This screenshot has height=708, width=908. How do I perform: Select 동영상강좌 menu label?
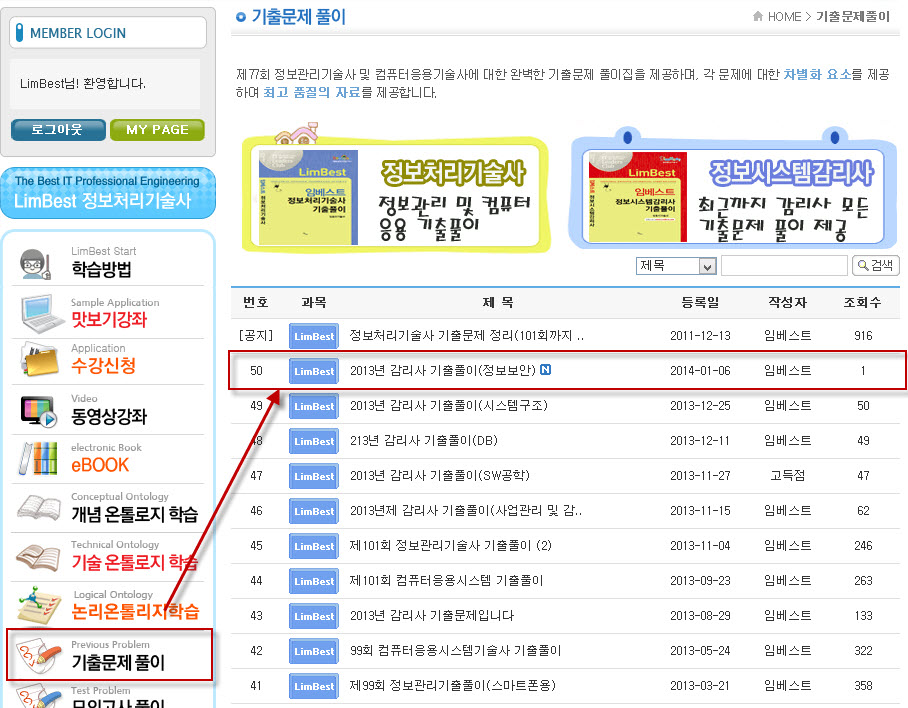click(109, 416)
